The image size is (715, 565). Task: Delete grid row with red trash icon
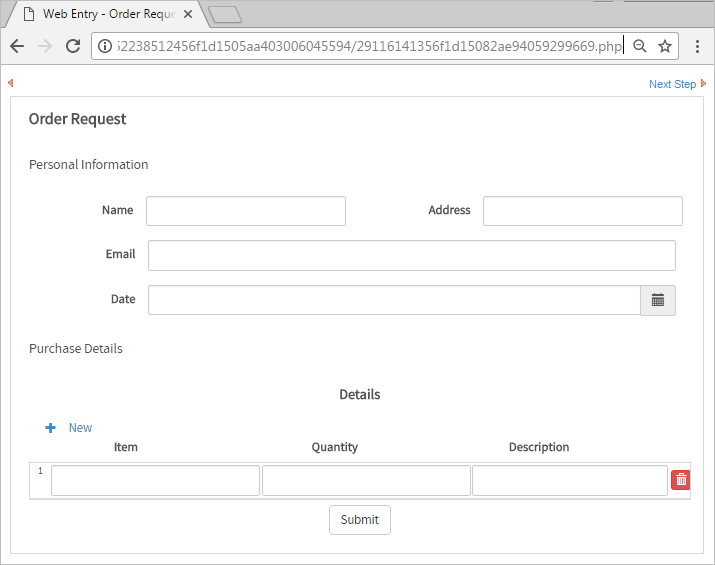pyautogui.click(x=681, y=480)
